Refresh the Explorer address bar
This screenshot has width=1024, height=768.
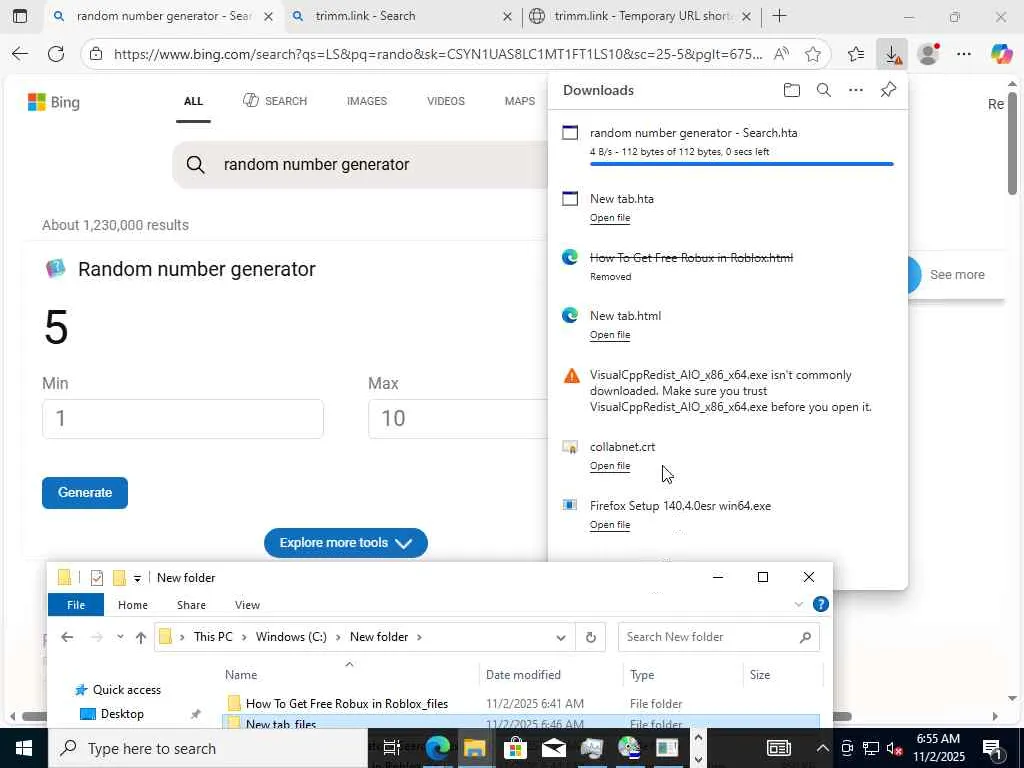(x=590, y=637)
